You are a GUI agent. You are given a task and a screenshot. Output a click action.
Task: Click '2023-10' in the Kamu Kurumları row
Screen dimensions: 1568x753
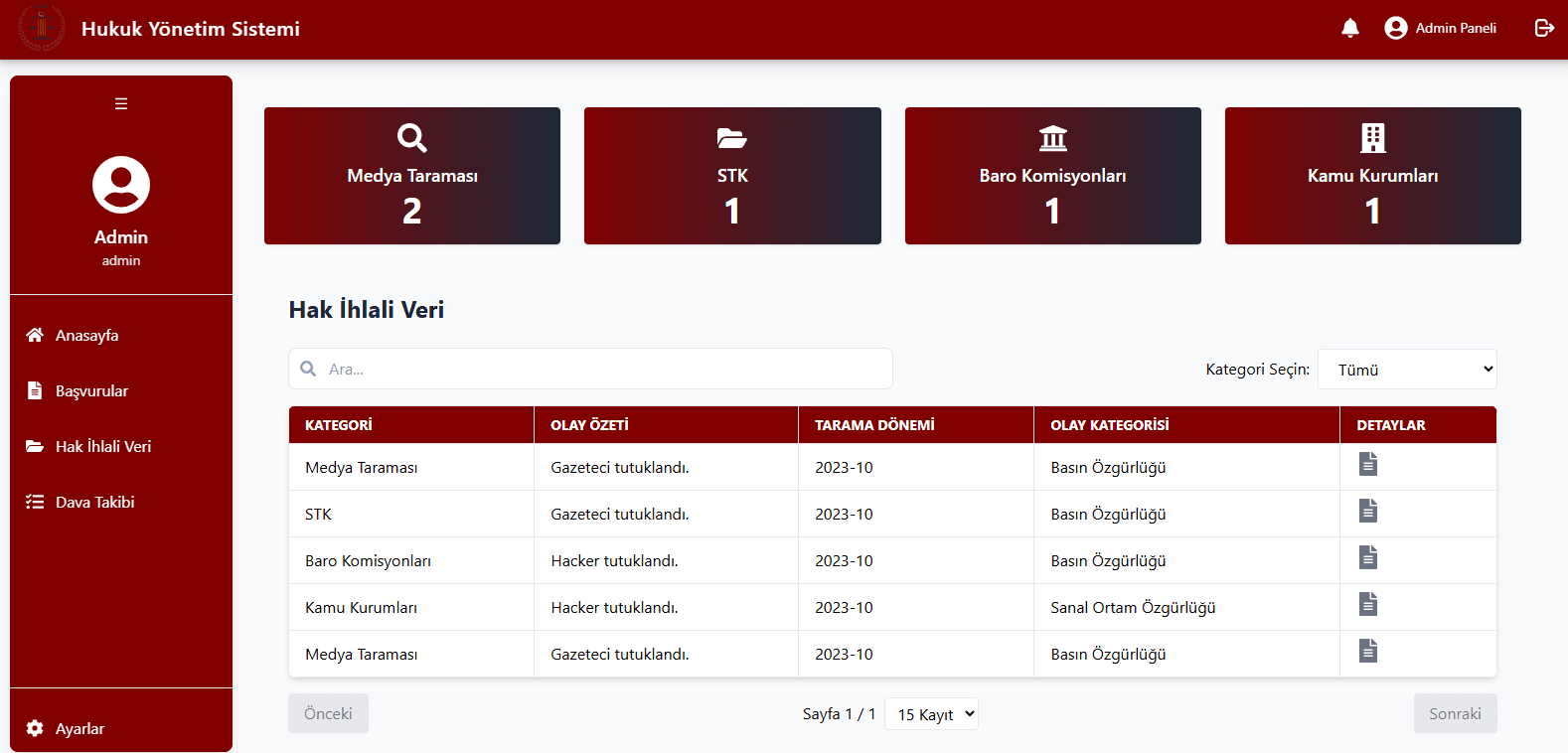tap(844, 607)
